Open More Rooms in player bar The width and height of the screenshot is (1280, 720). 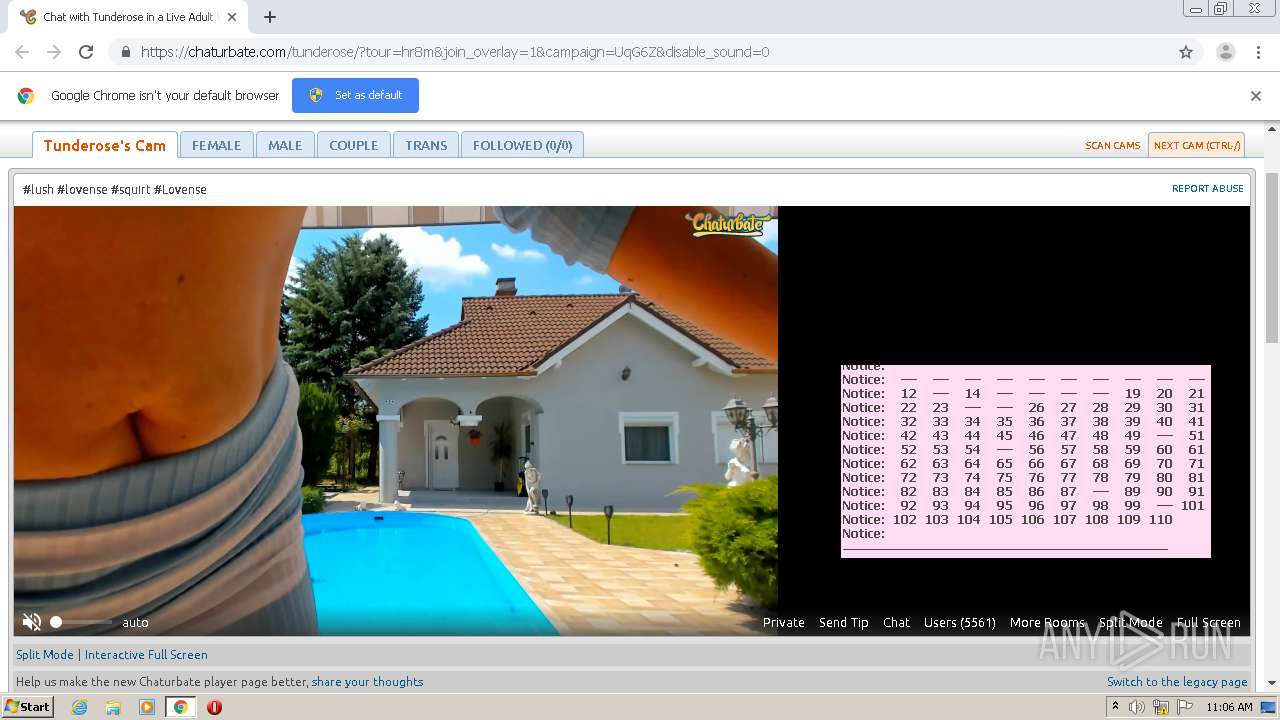pyautogui.click(x=1047, y=622)
